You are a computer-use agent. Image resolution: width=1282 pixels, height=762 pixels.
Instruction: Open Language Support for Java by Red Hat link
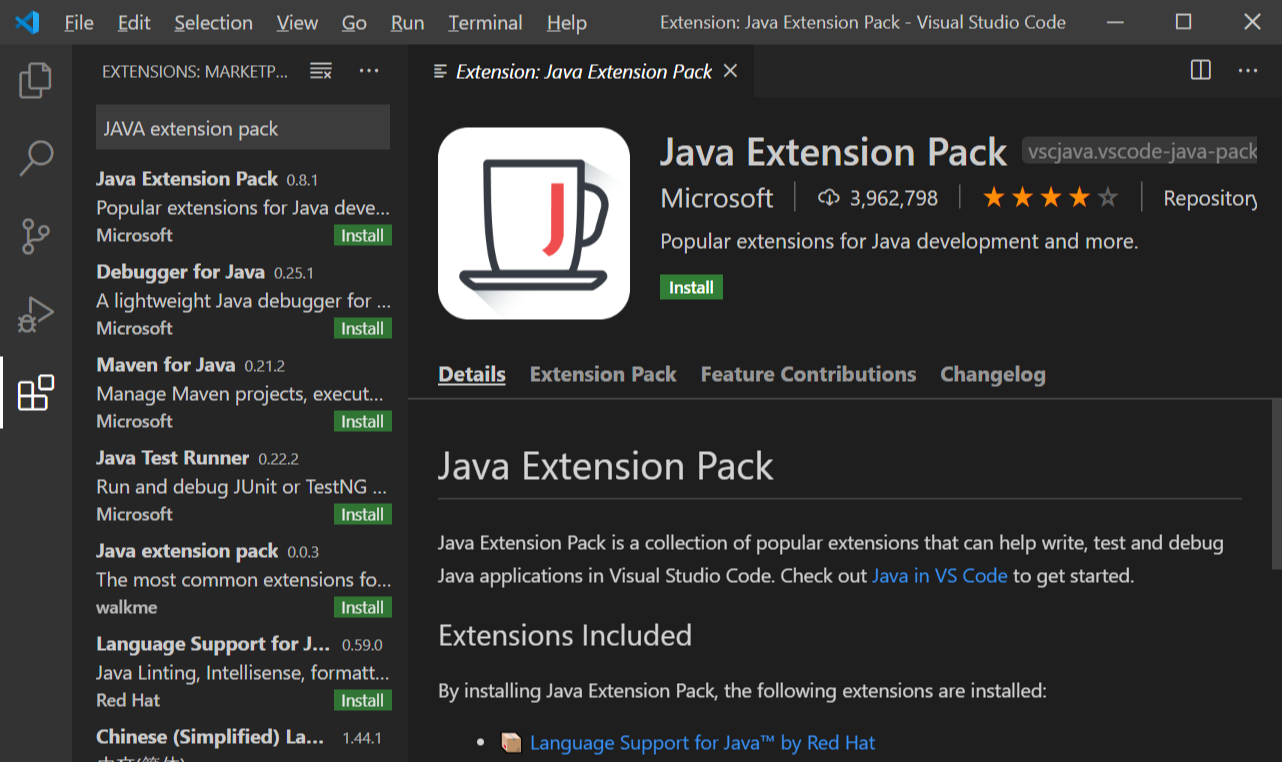click(x=702, y=743)
